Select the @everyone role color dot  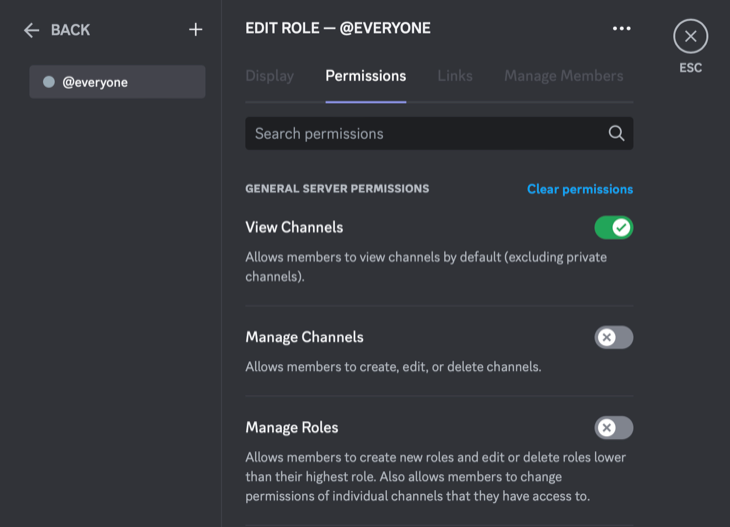(x=49, y=82)
